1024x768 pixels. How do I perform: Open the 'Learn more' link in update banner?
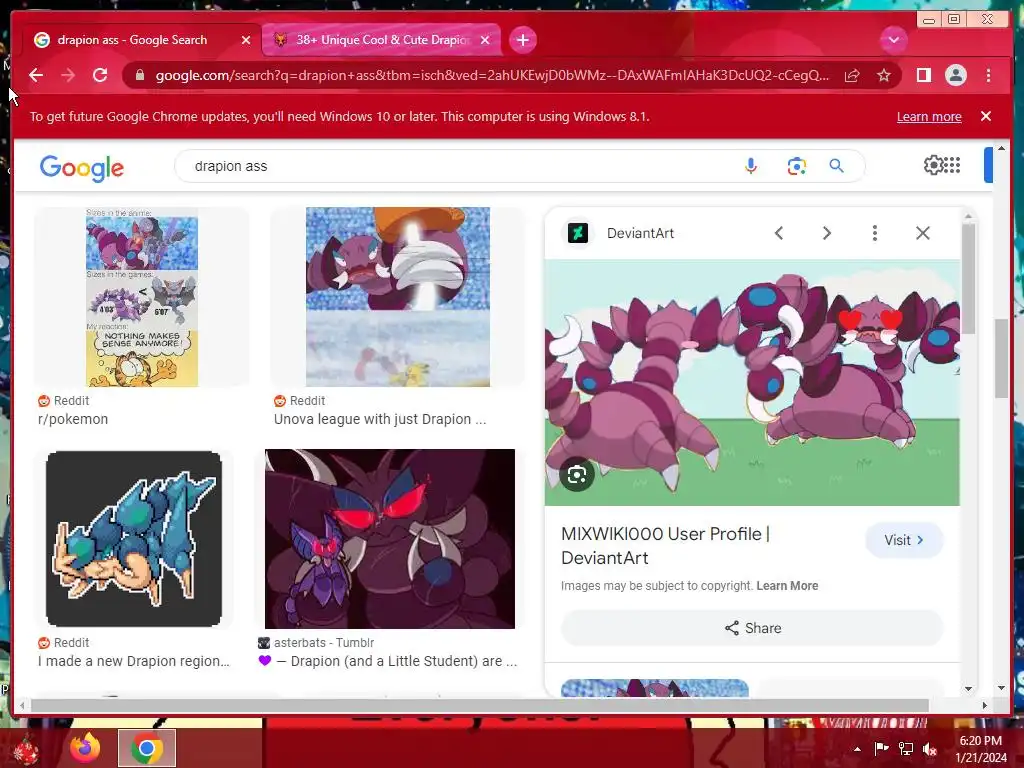(x=929, y=117)
